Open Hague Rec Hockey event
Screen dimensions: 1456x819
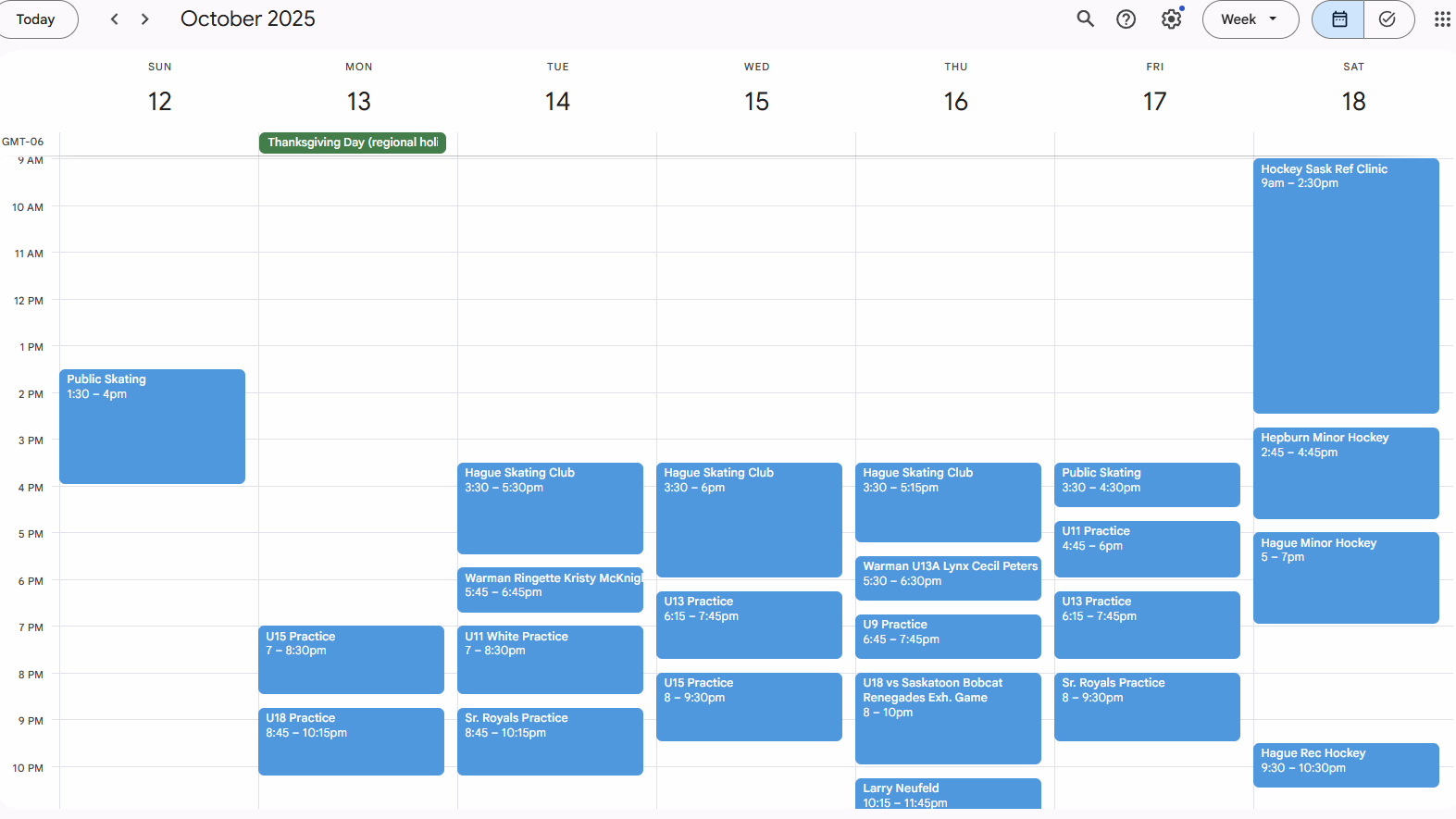(x=1345, y=764)
